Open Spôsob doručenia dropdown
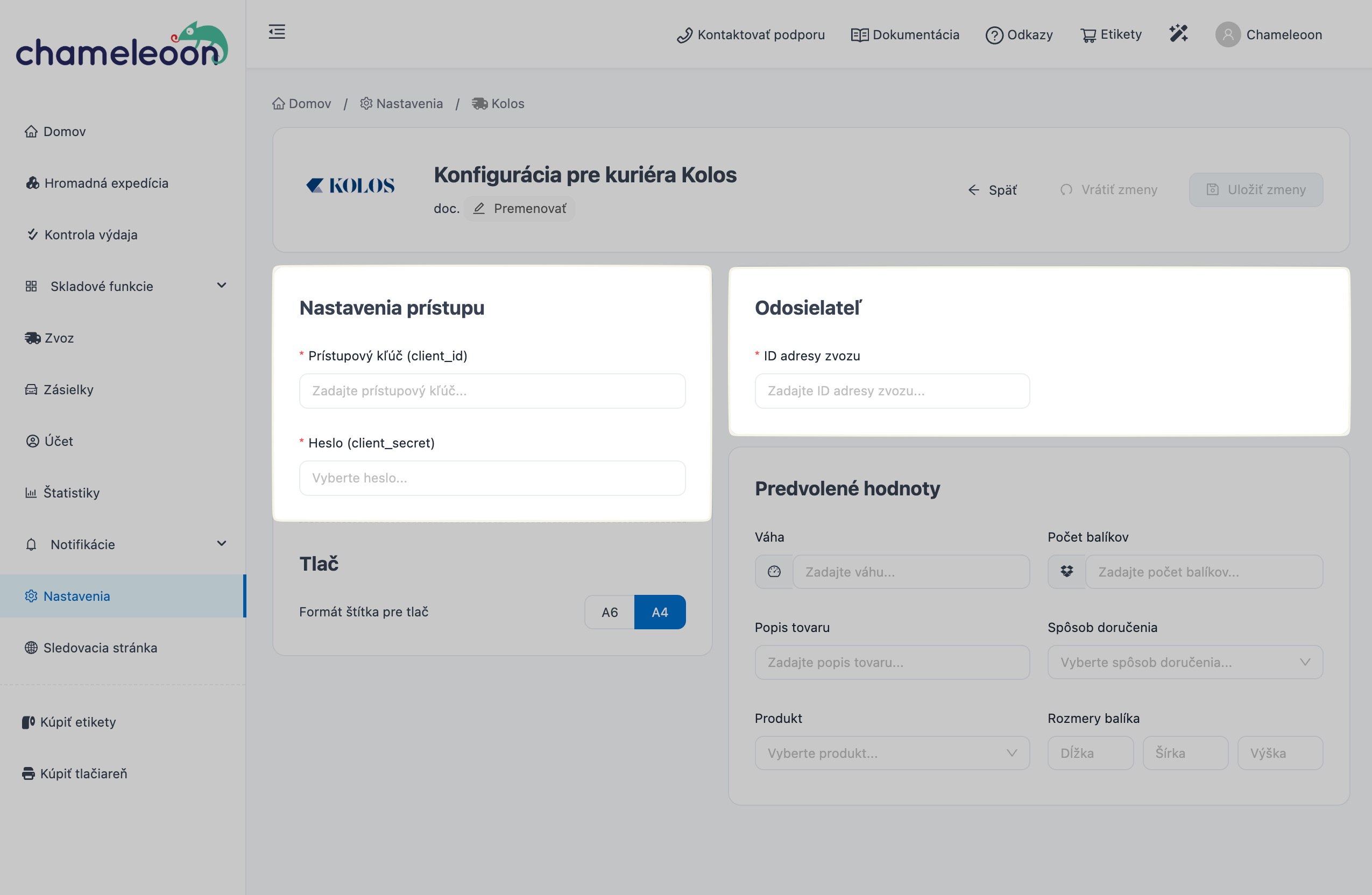The width and height of the screenshot is (1372, 895). pos(1185,662)
